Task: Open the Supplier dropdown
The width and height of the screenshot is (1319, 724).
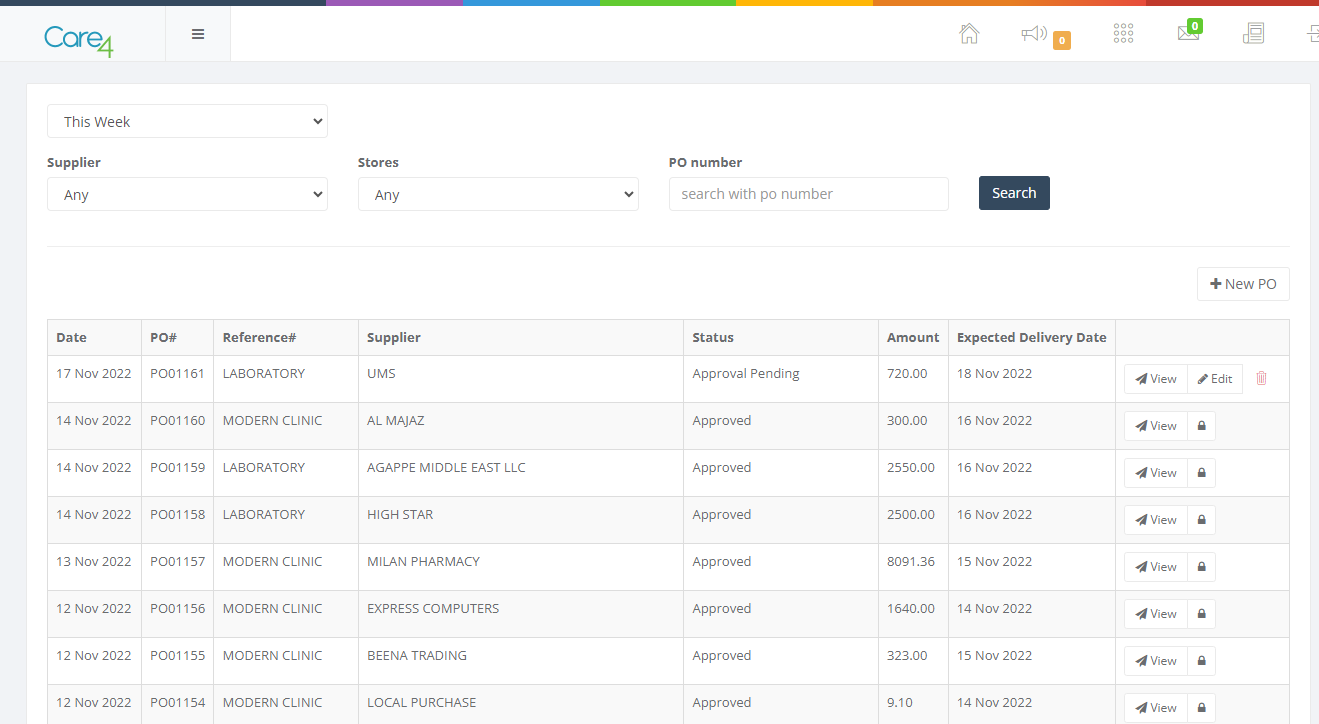Action: pyautogui.click(x=187, y=194)
